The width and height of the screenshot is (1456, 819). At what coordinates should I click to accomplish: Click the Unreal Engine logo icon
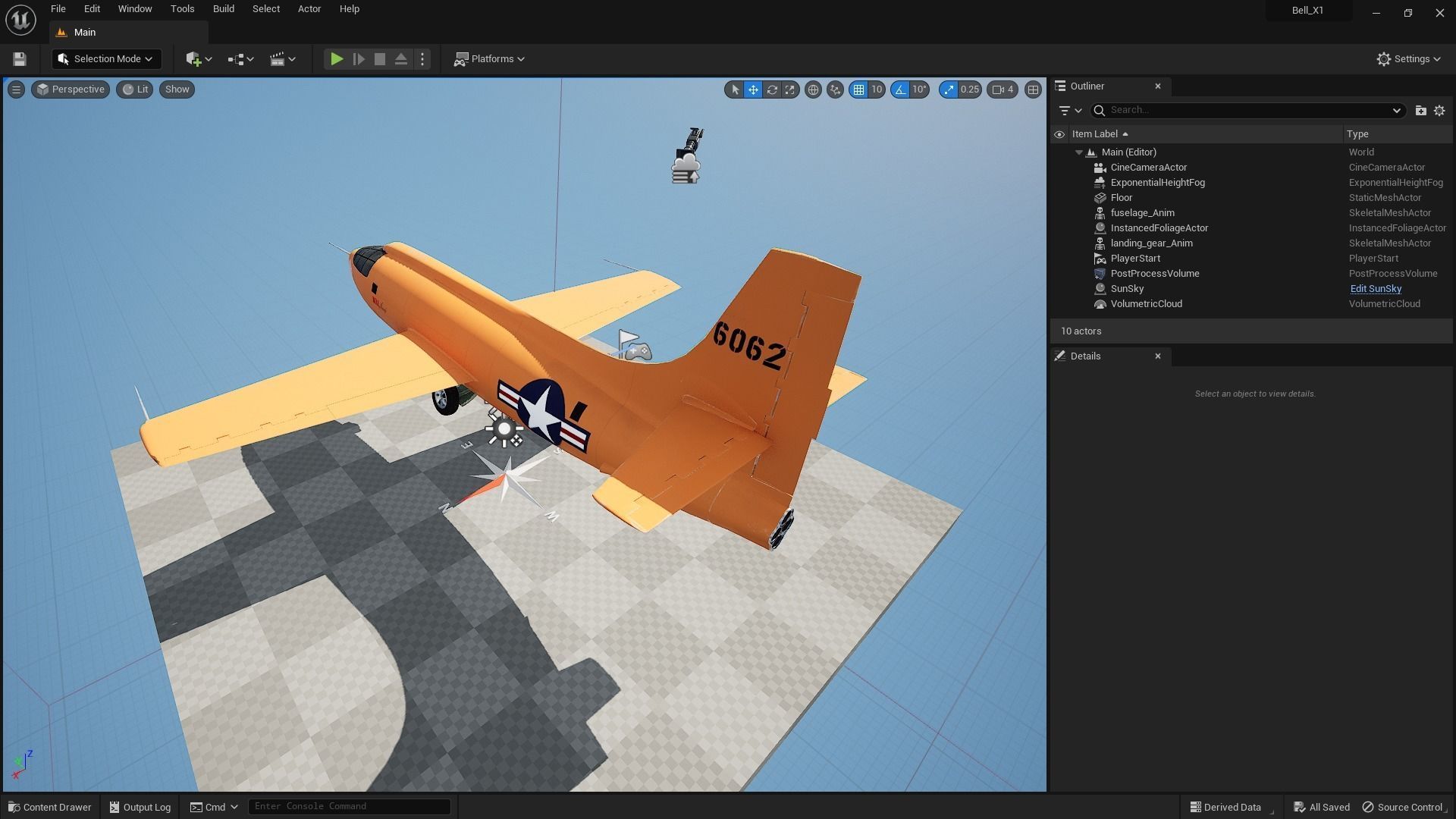click(20, 20)
